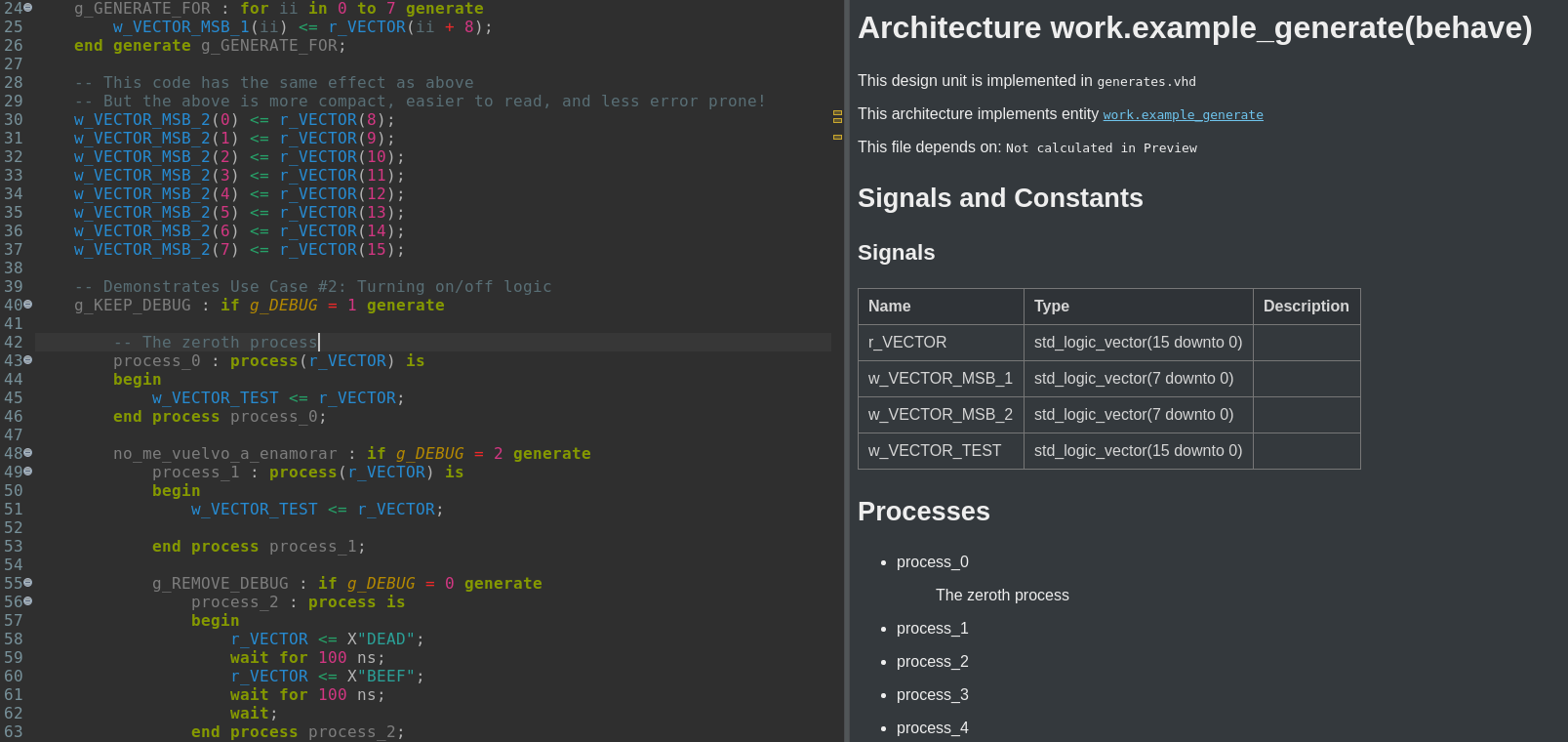1568x742 pixels.
Task: Collapse process_1 with the line 49 fold marker
Action: pyautogui.click(x=27, y=472)
